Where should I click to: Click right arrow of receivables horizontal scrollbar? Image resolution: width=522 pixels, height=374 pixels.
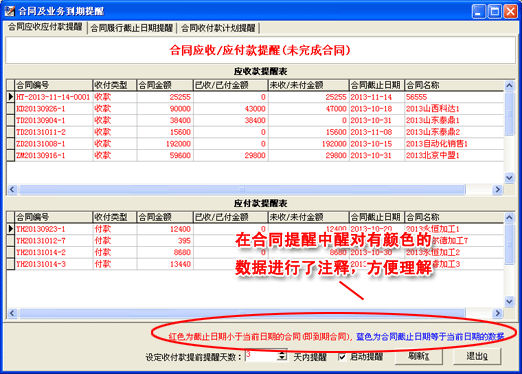pos(497,190)
